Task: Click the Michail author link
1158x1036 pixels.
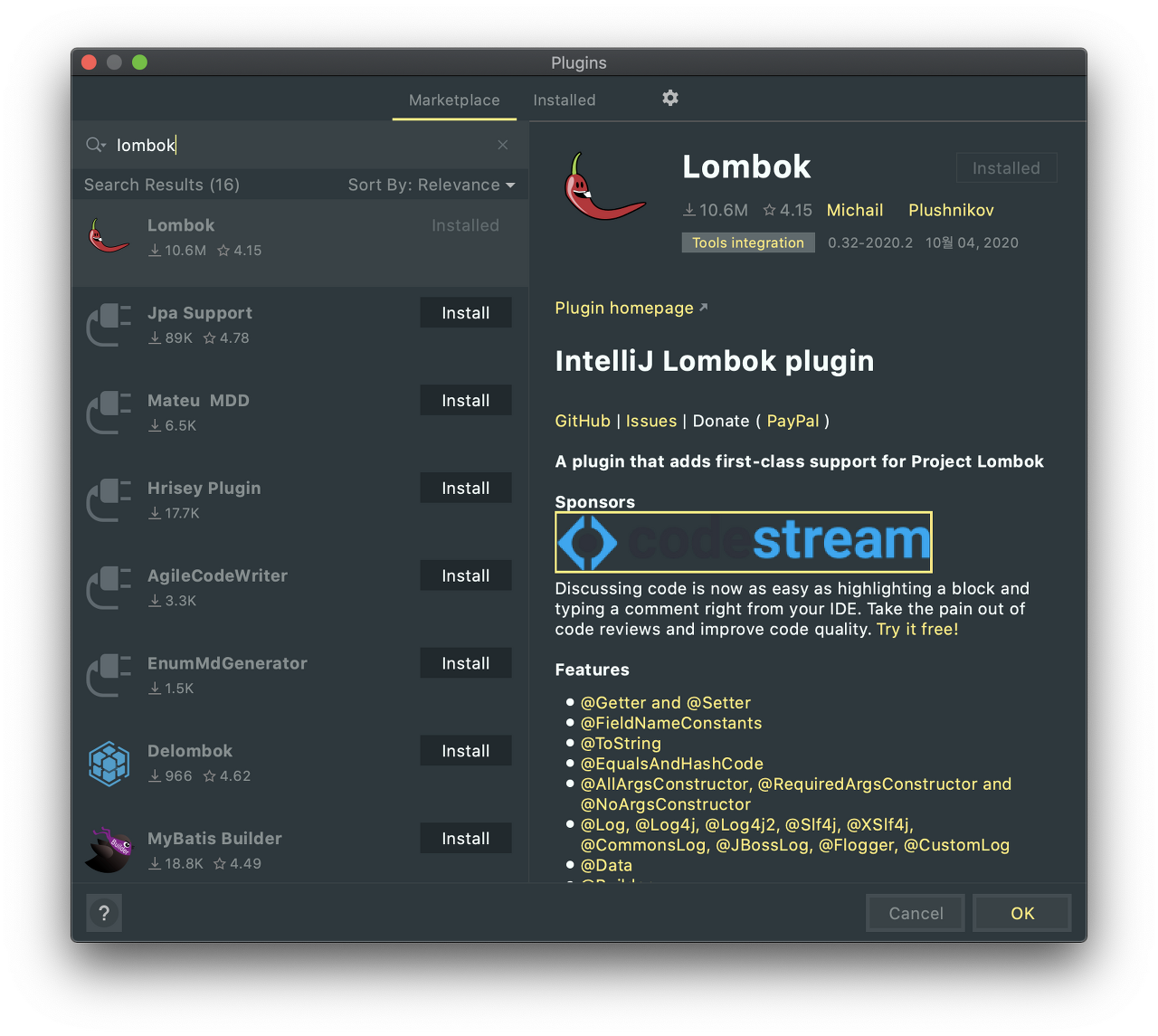Action: [855, 210]
